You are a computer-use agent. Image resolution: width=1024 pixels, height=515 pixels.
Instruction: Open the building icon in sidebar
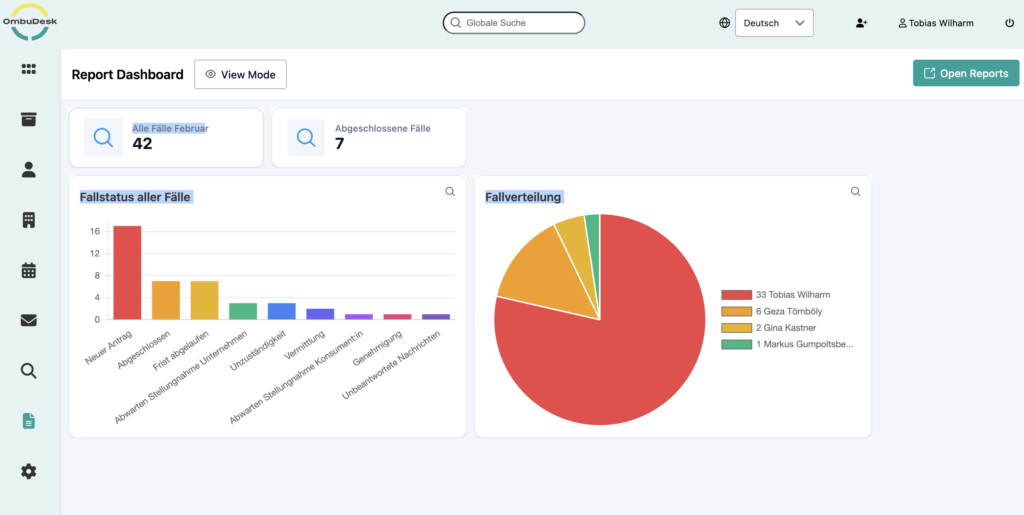pos(29,220)
